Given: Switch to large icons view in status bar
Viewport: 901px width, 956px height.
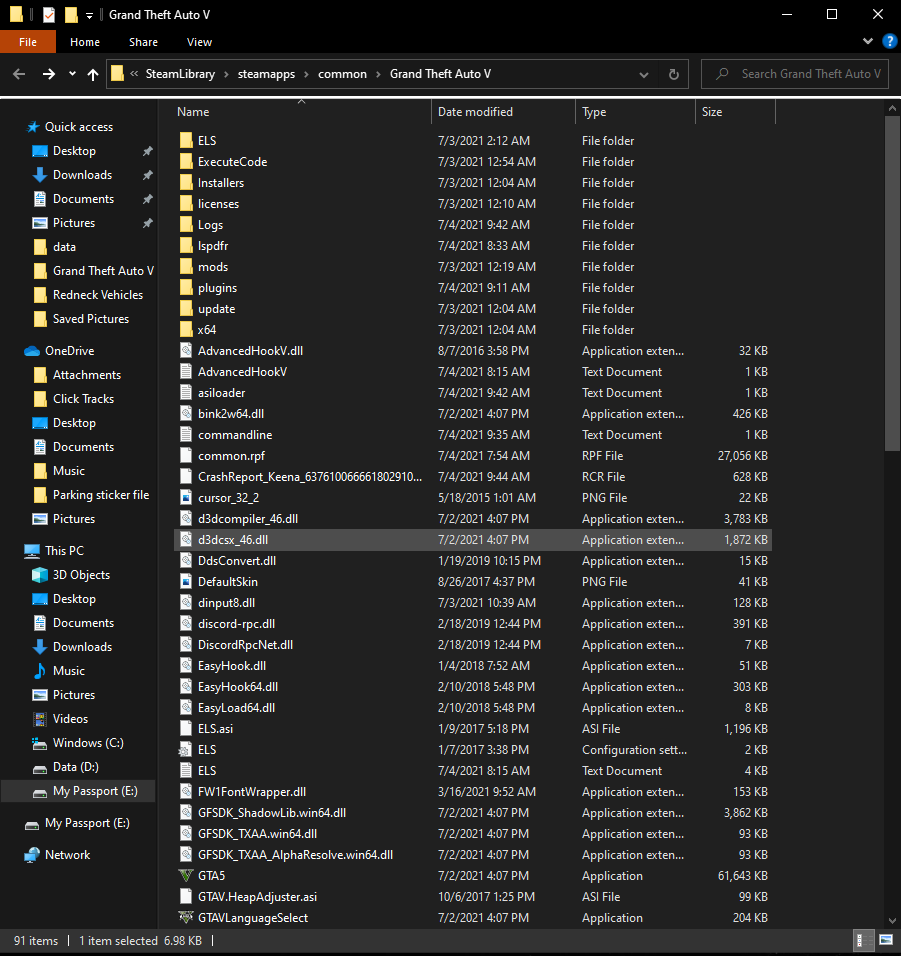Looking at the screenshot, I should [886, 941].
